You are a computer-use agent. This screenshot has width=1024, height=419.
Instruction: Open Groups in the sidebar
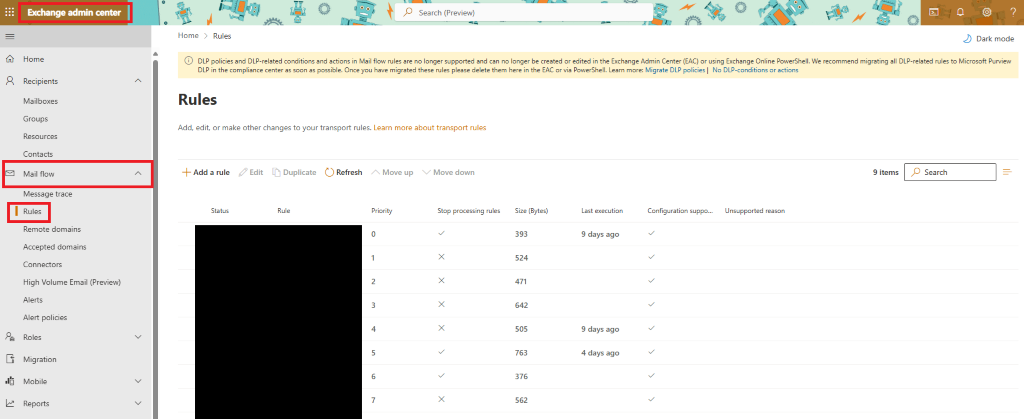[35, 119]
